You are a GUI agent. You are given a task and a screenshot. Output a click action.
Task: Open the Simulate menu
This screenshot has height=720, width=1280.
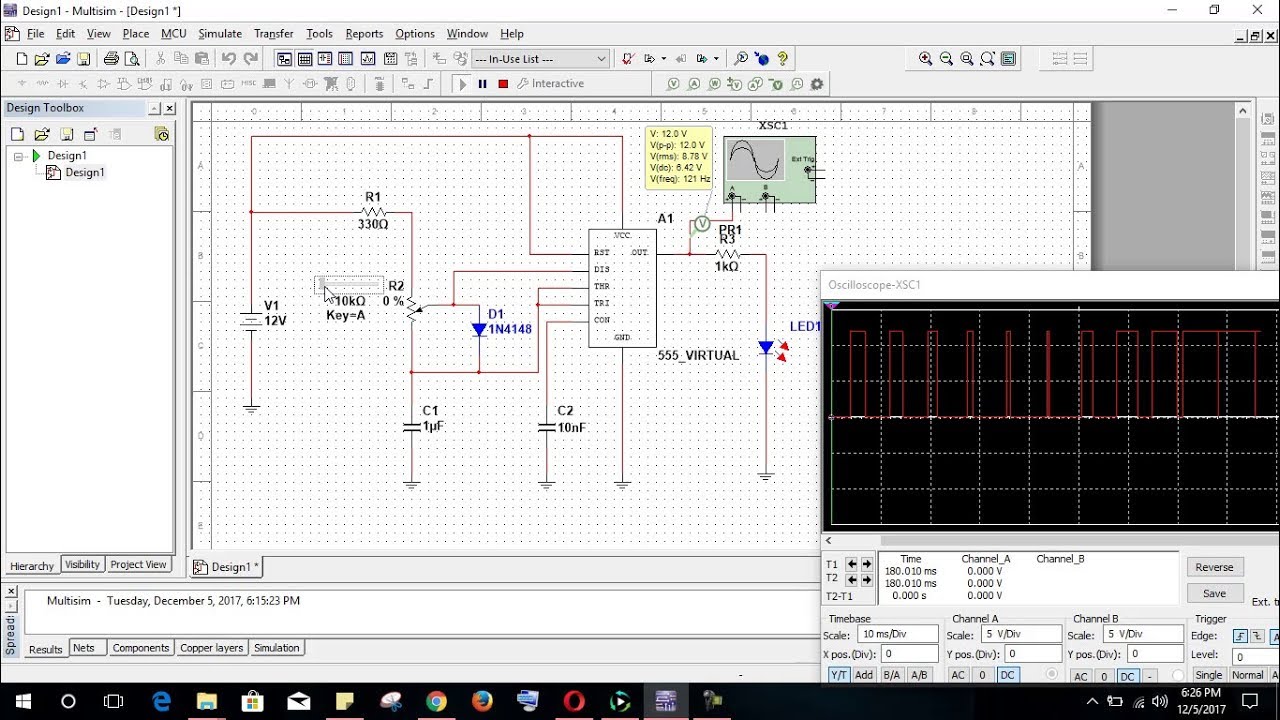(220, 34)
